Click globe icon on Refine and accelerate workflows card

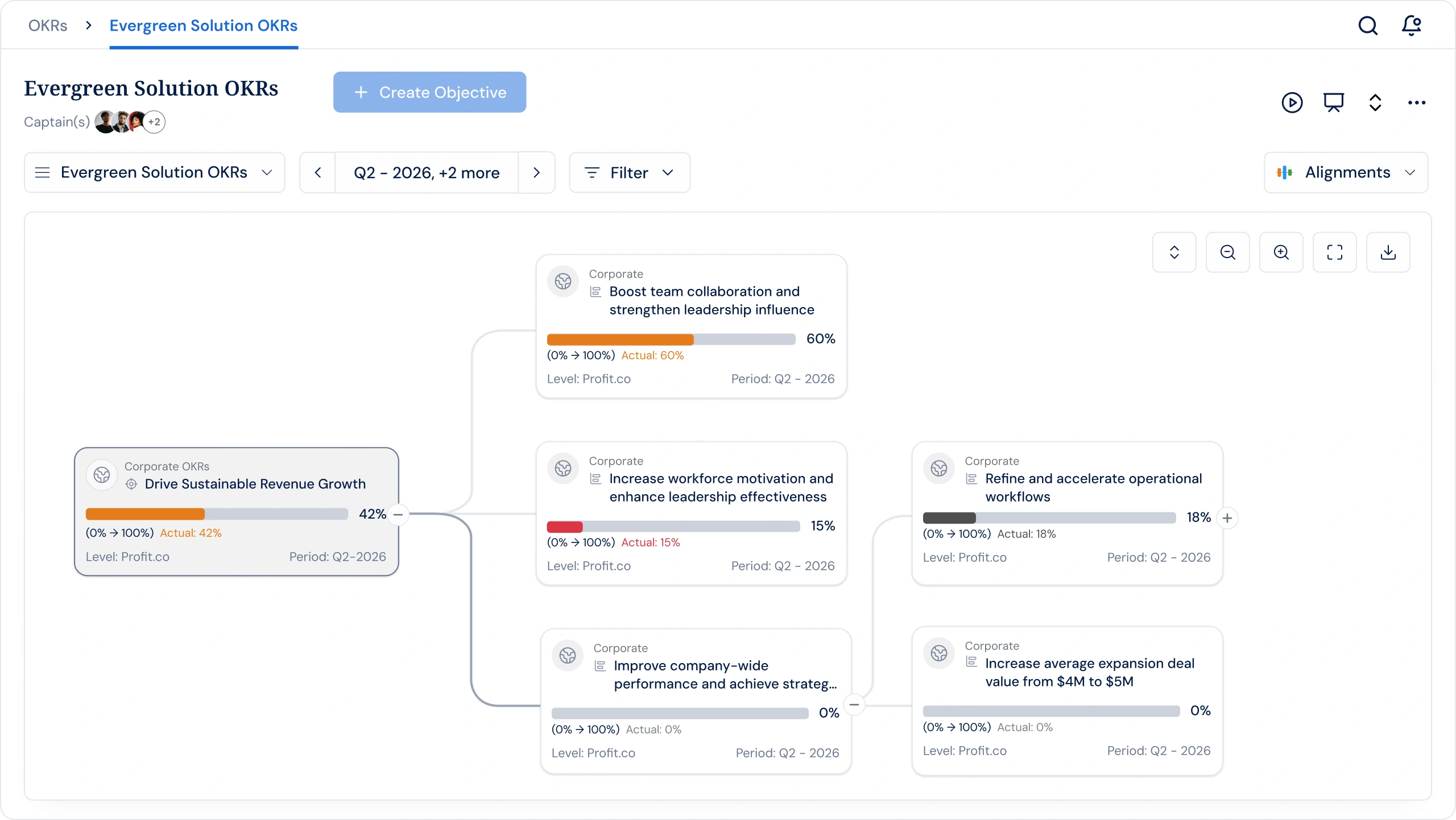939,469
